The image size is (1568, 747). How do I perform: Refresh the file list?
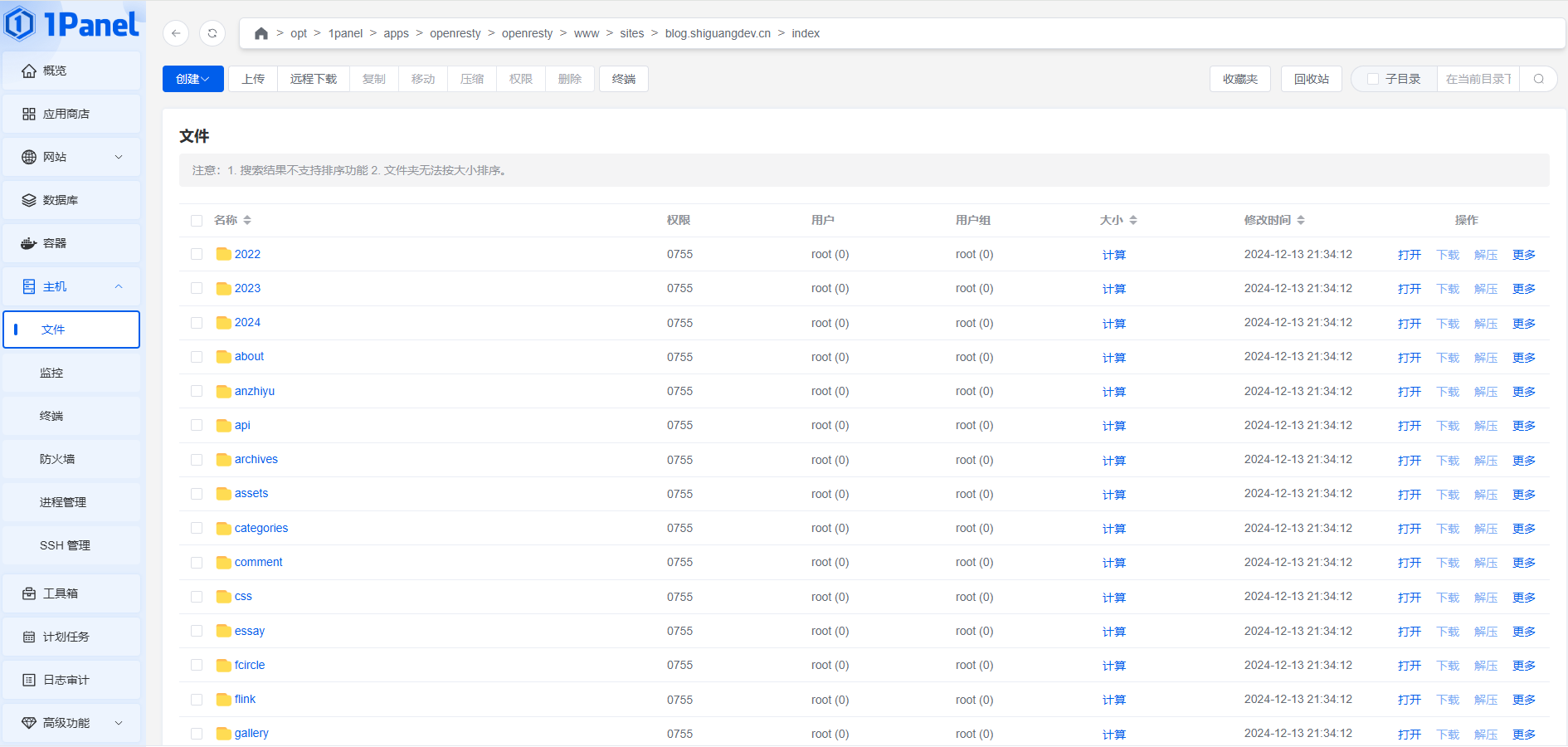coord(212,33)
